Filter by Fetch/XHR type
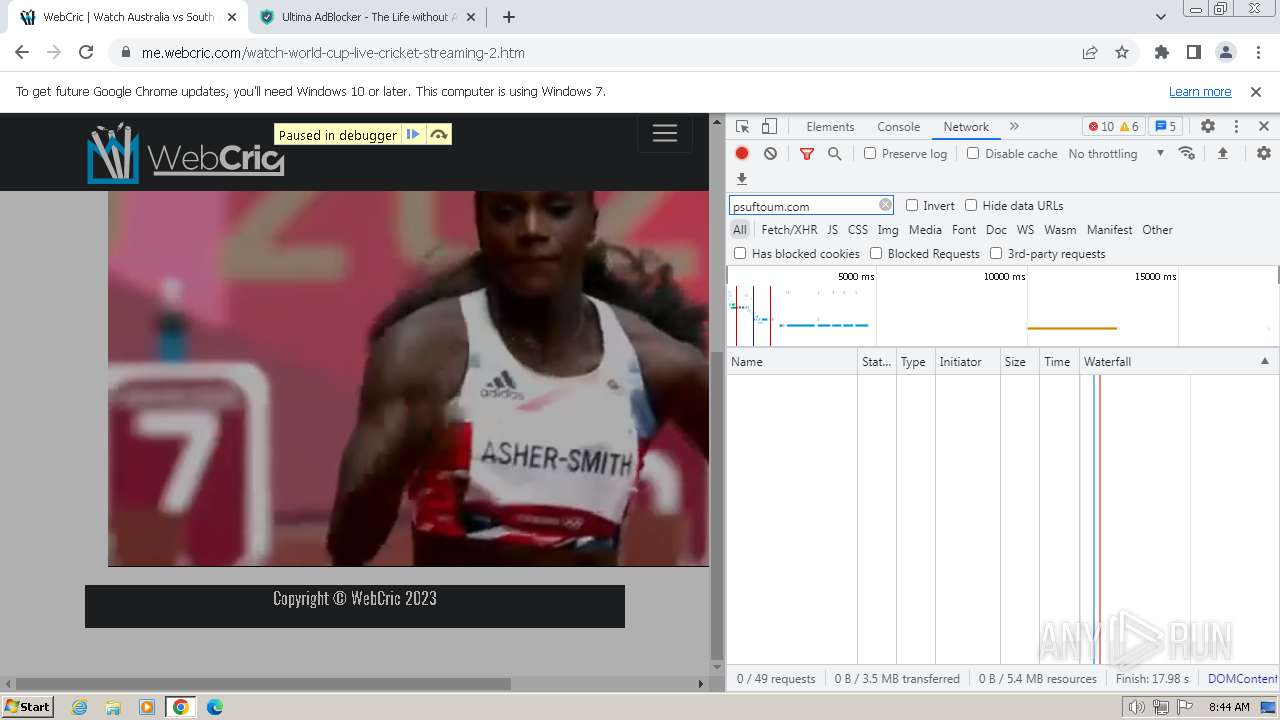 (x=789, y=230)
